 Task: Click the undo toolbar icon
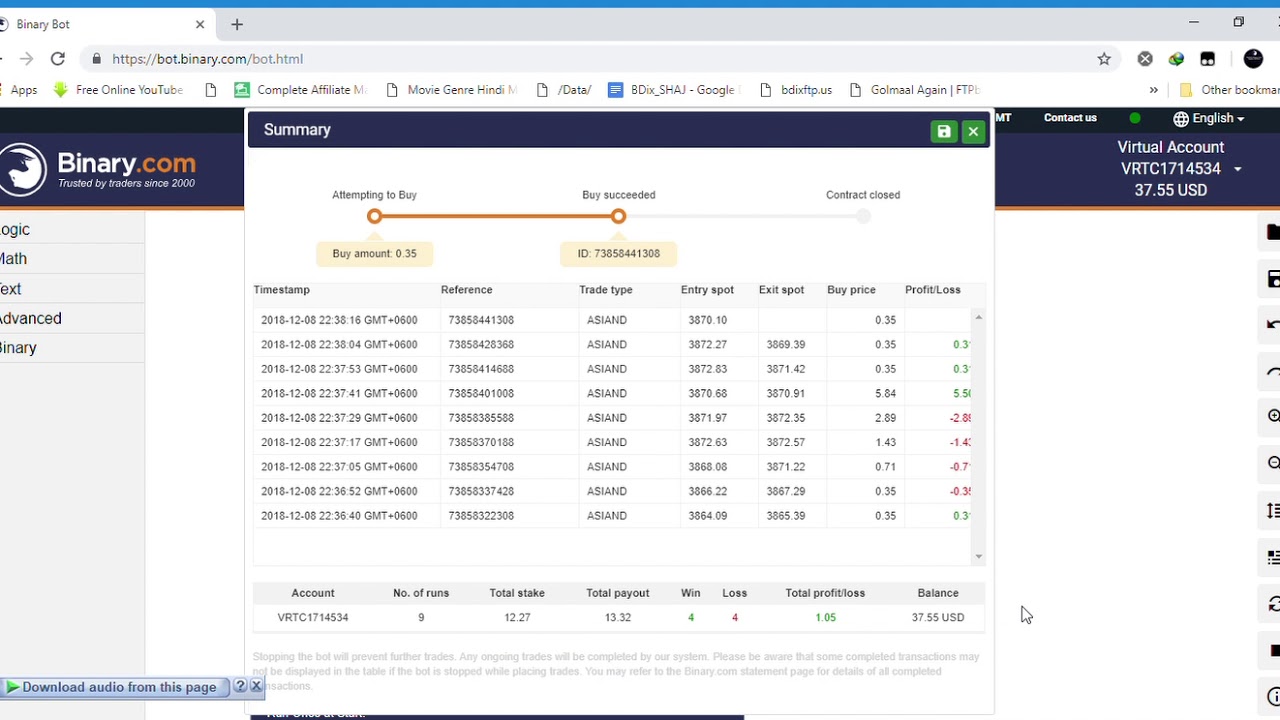(1273, 324)
